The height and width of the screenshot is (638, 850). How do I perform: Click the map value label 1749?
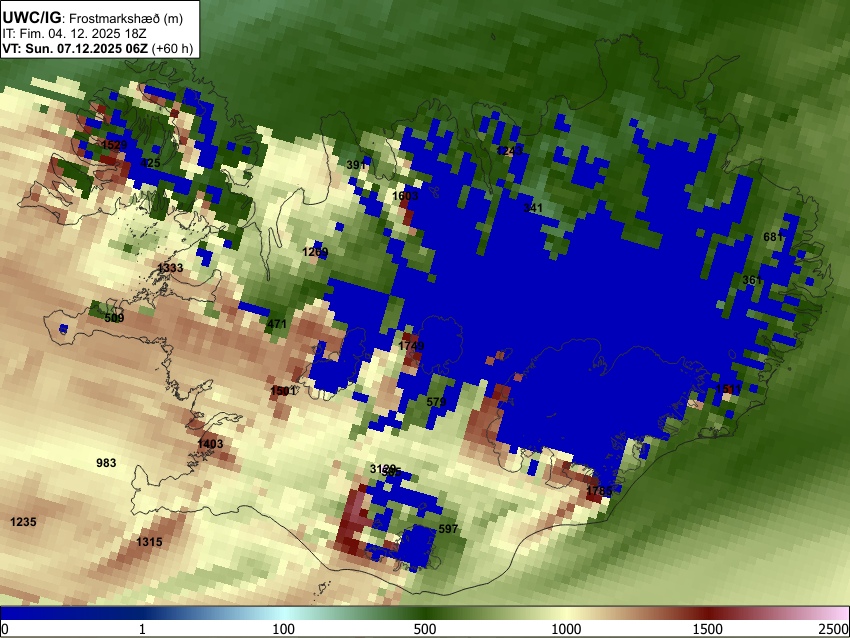[411, 346]
